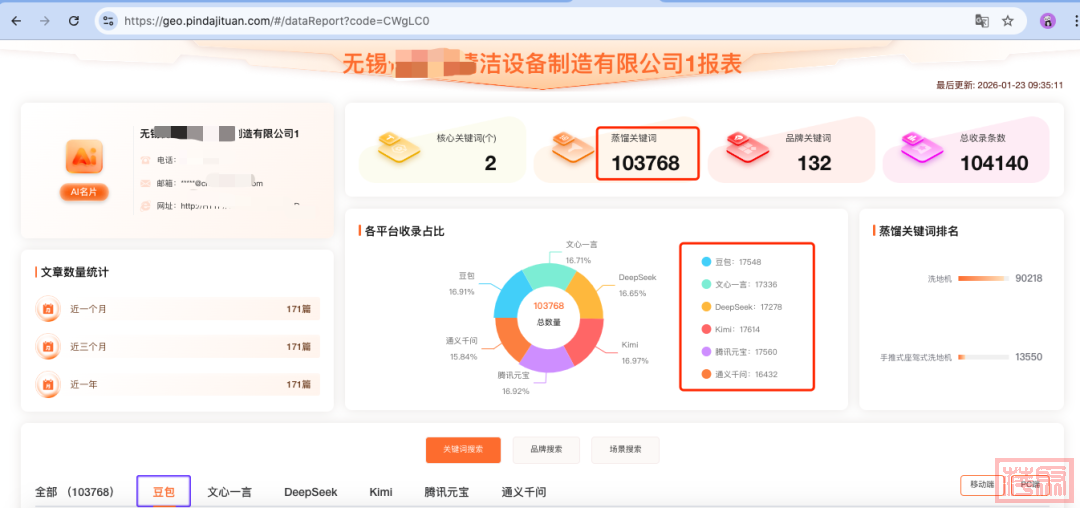Bookmark this page with the star icon
Viewport: 1080px width, 508px height.
pyautogui.click(x=1008, y=20)
